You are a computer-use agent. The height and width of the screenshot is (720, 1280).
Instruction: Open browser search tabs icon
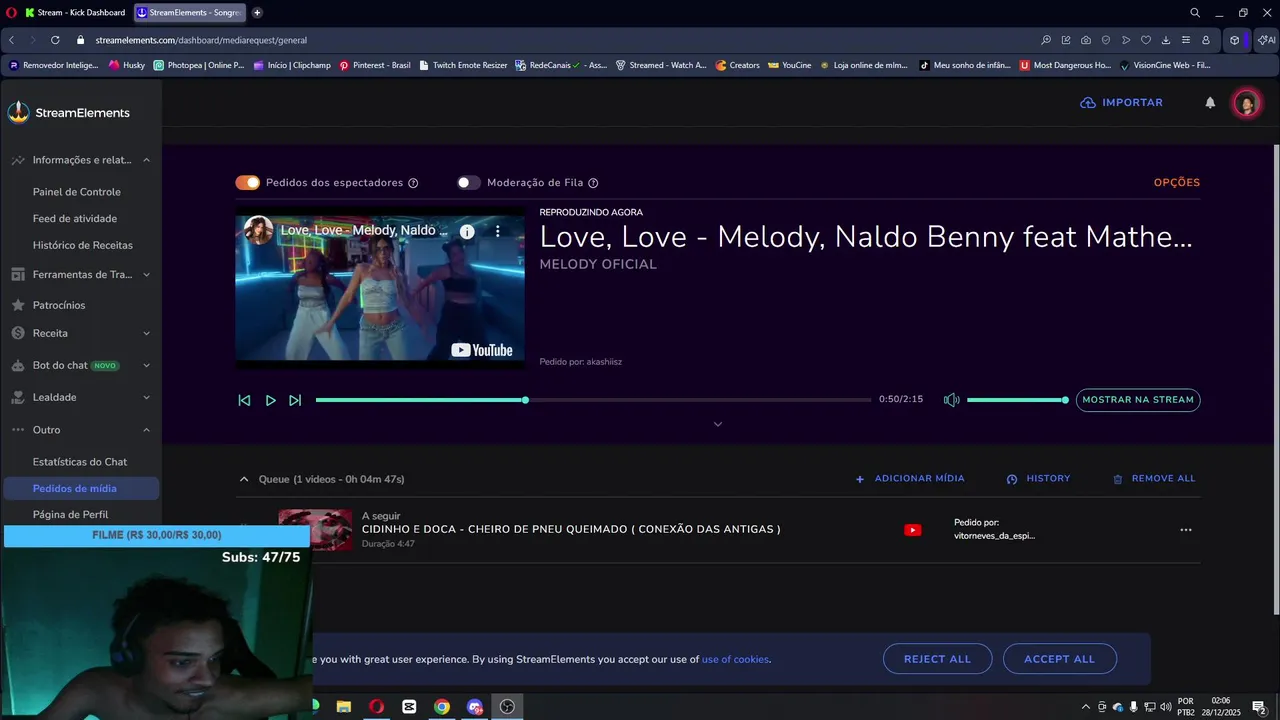[x=1195, y=12]
